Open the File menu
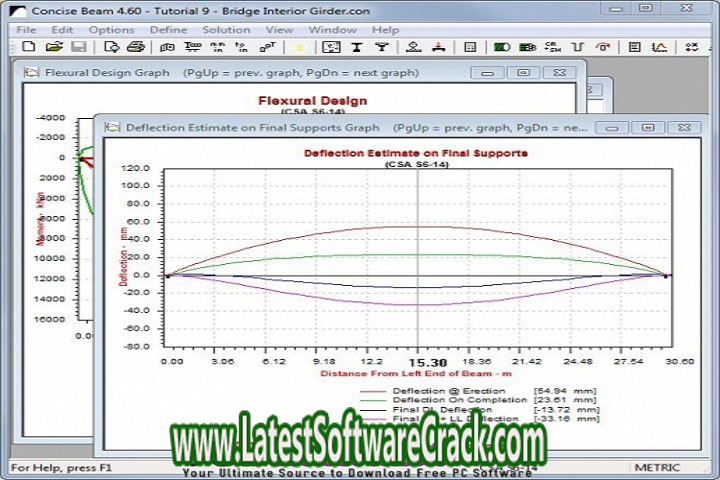Viewport: 720px width, 480px height. [26, 30]
